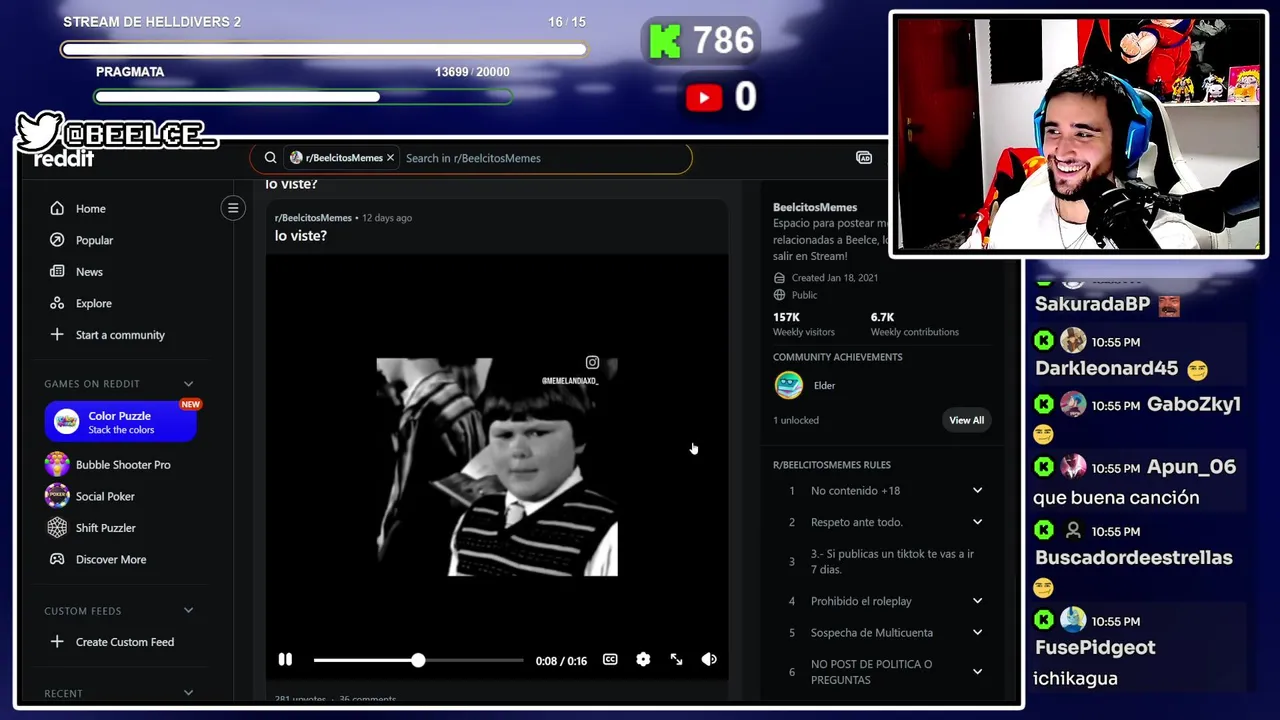This screenshot has width=1280, height=720.
Task: Click the News newspaper icon
Action: (x=57, y=272)
